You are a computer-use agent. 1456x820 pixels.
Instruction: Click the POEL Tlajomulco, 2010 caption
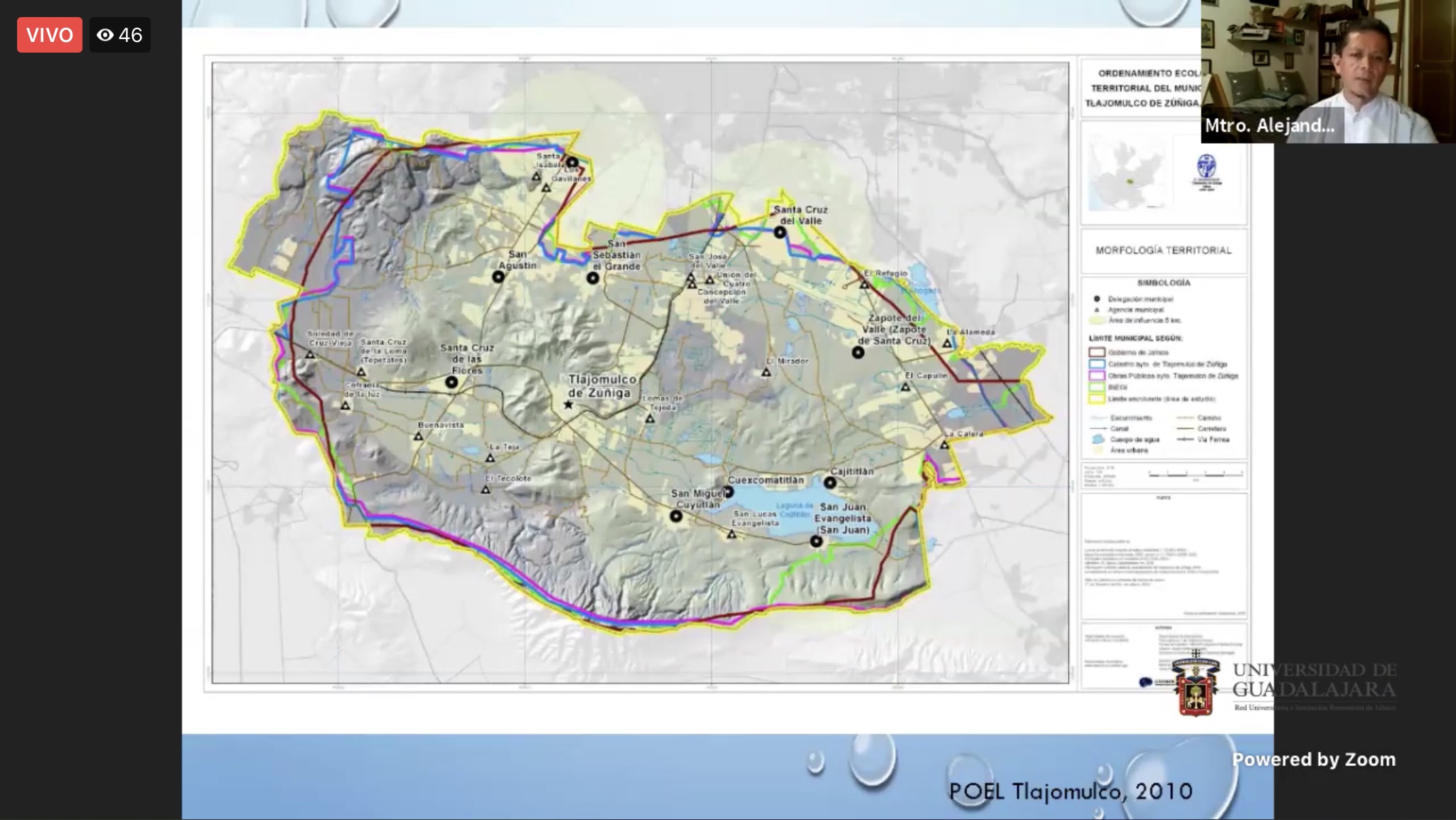pos(1070,791)
